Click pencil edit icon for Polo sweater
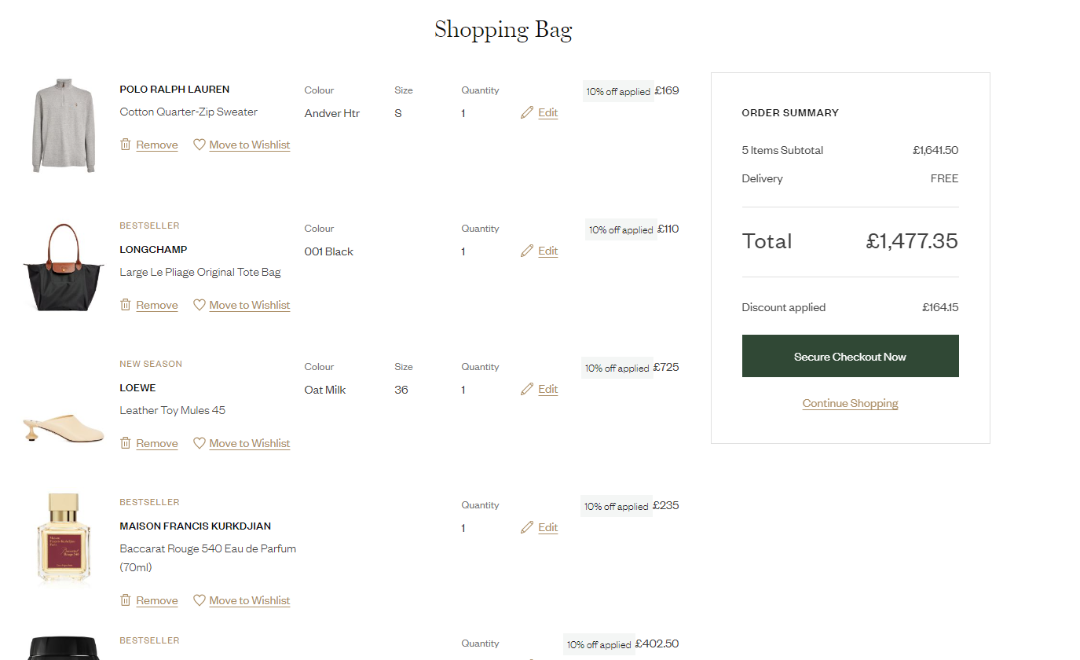 (x=527, y=113)
